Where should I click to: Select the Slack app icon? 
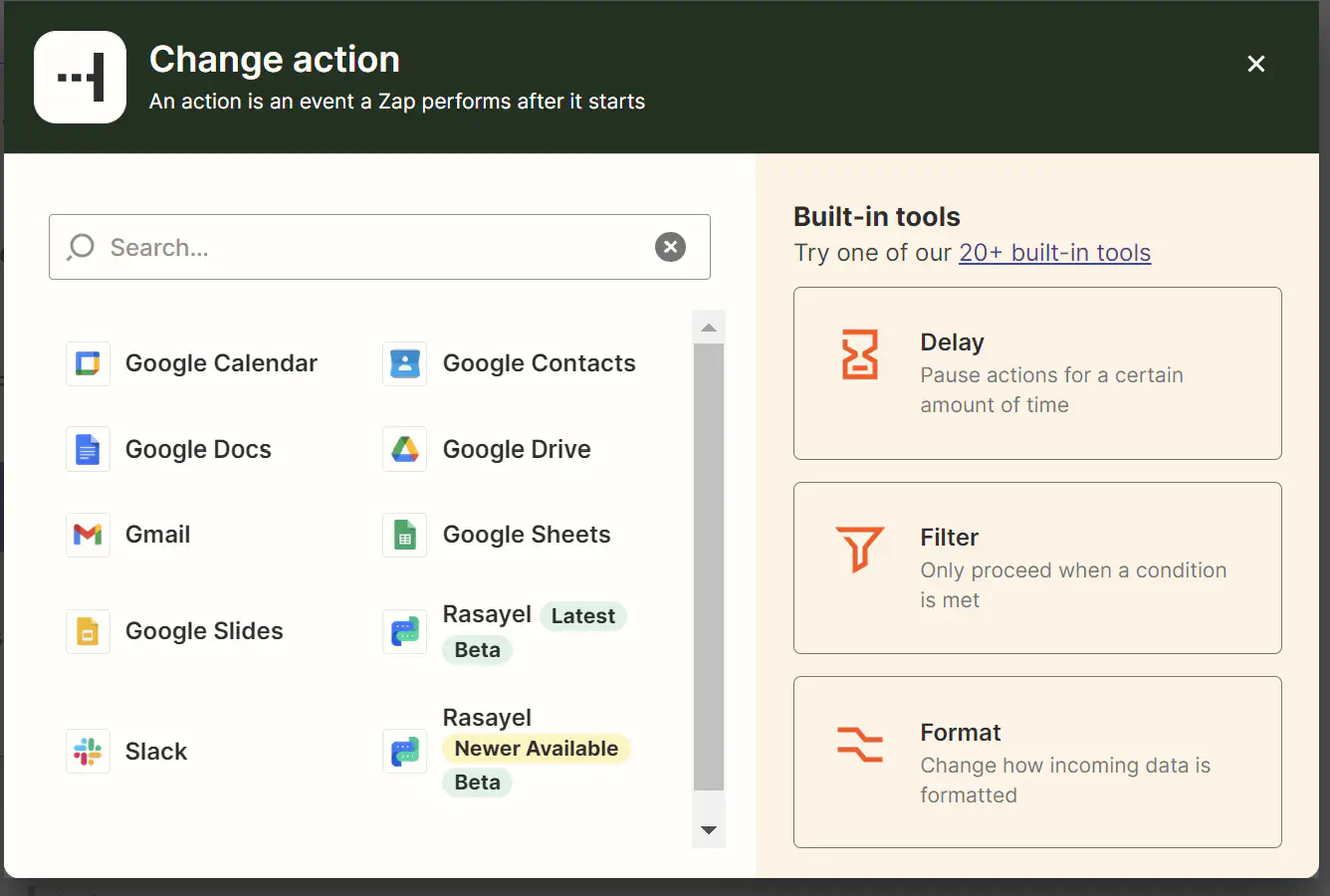(x=88, y=751)
